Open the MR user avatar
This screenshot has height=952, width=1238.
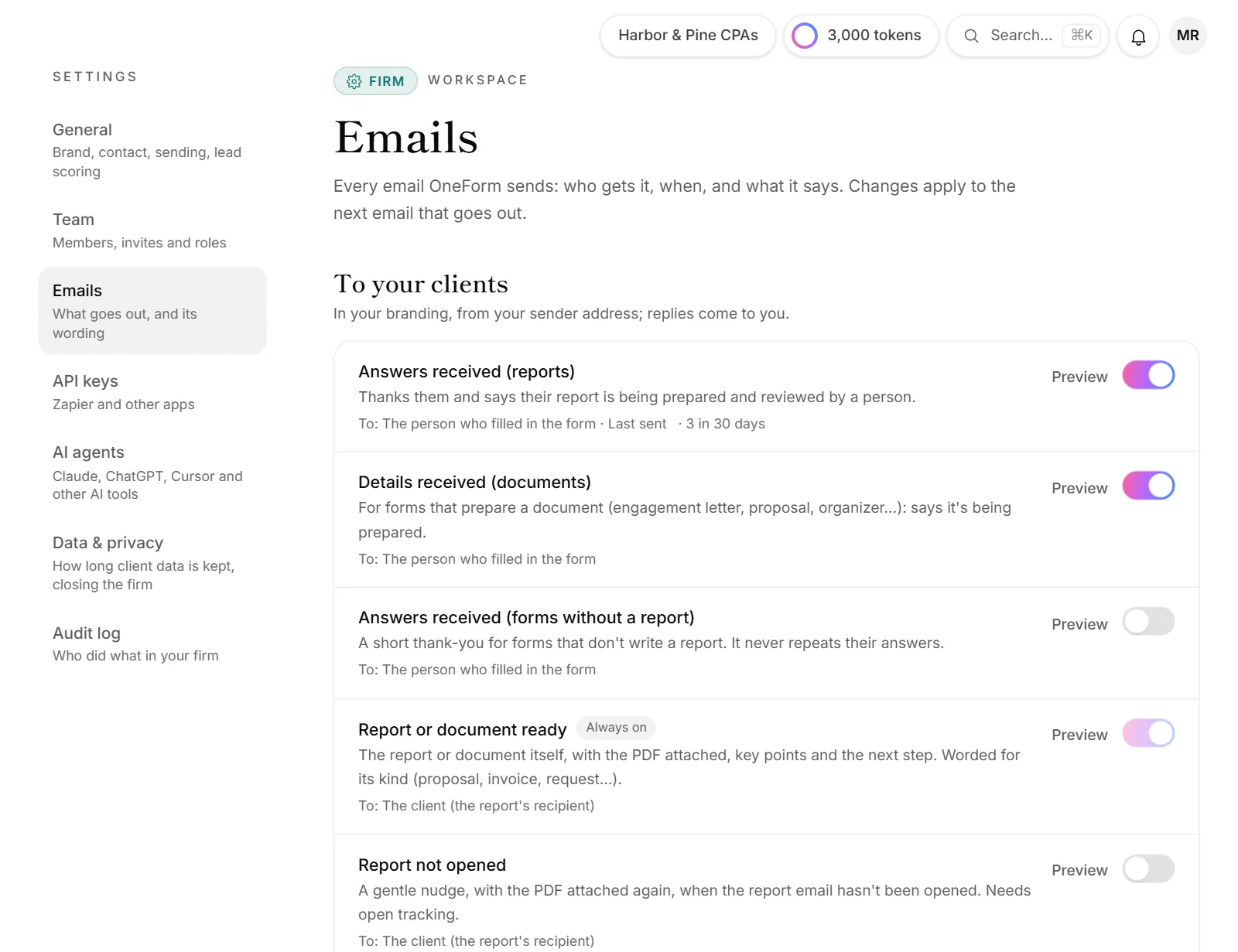1188,36
